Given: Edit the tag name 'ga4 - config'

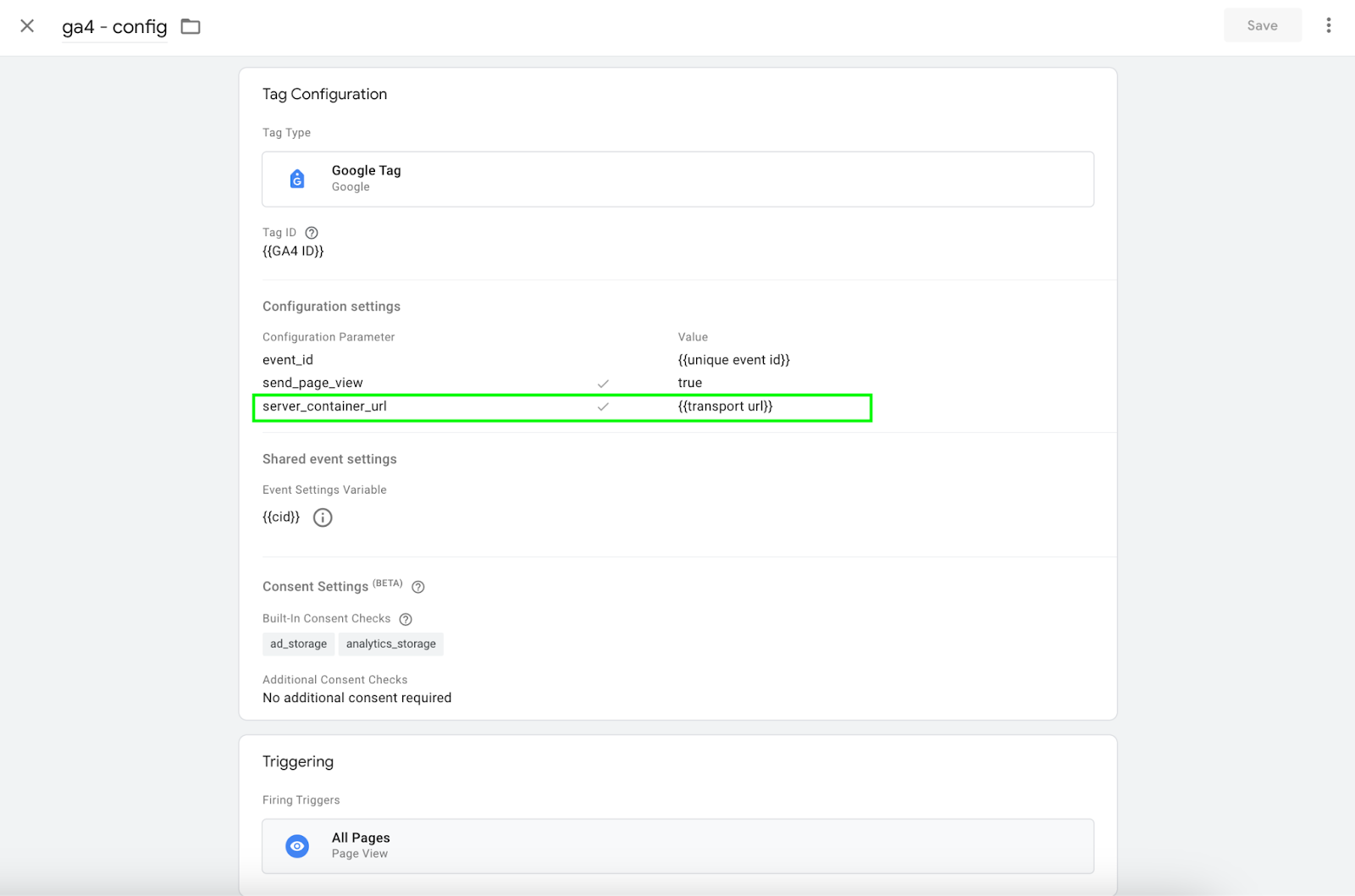Looking at the screenshot, I should 114,27.
